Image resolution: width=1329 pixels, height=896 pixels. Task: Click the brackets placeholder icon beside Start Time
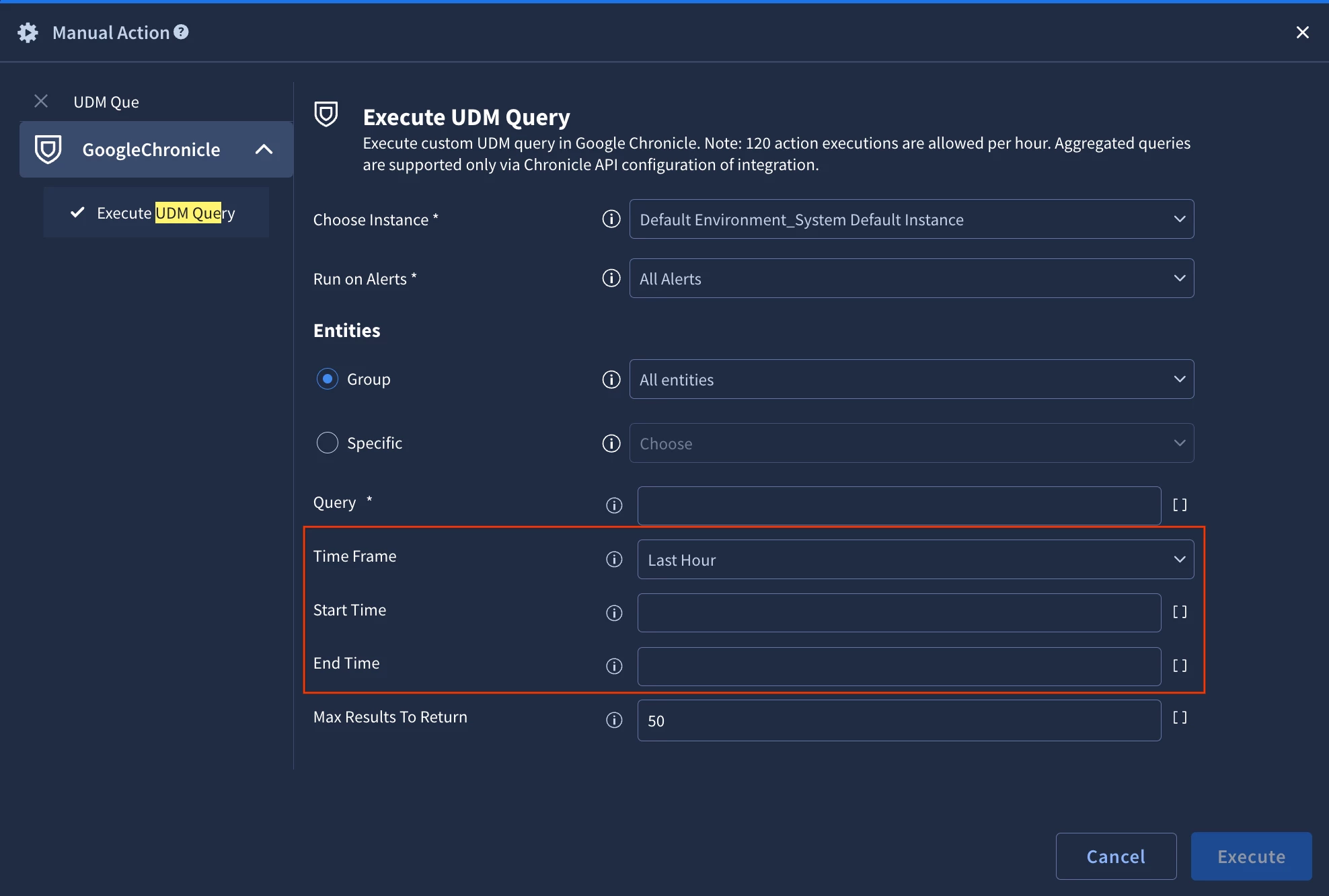coord(1180,612)
